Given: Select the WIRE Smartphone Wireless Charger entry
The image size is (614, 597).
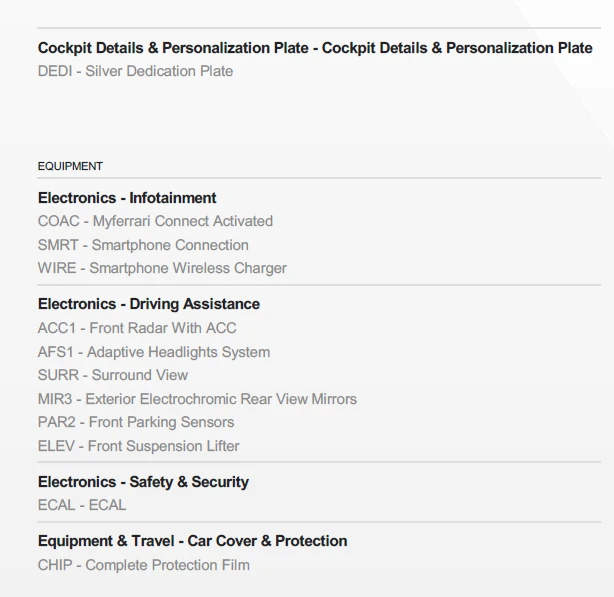Looking at the screenshot, I should (162, 268).
